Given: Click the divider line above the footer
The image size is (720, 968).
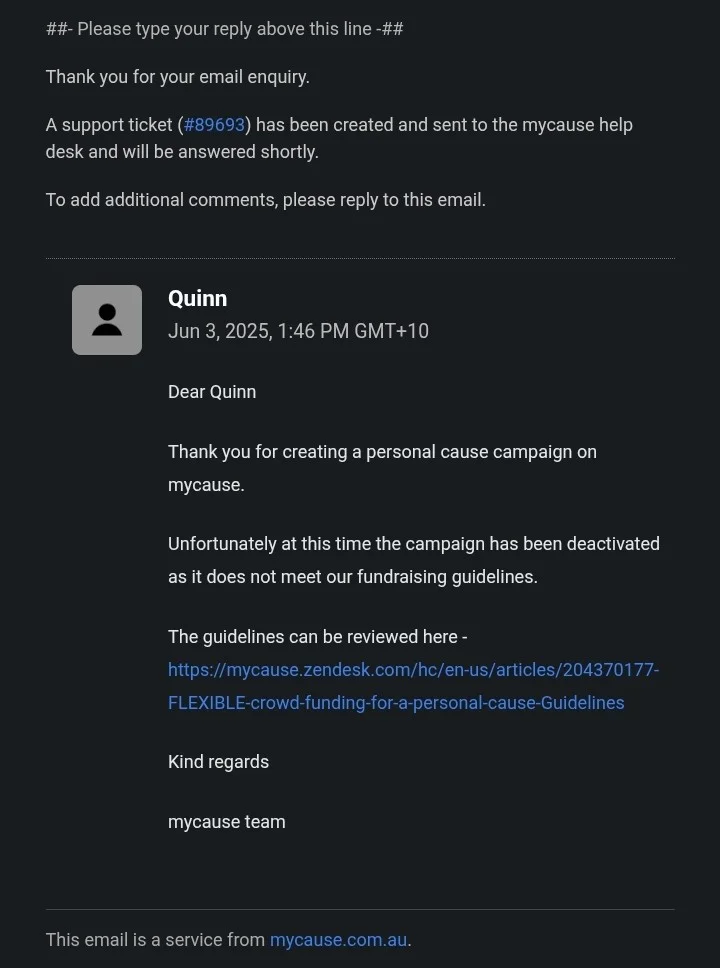Looking at the screenshot, I should 360,909.
